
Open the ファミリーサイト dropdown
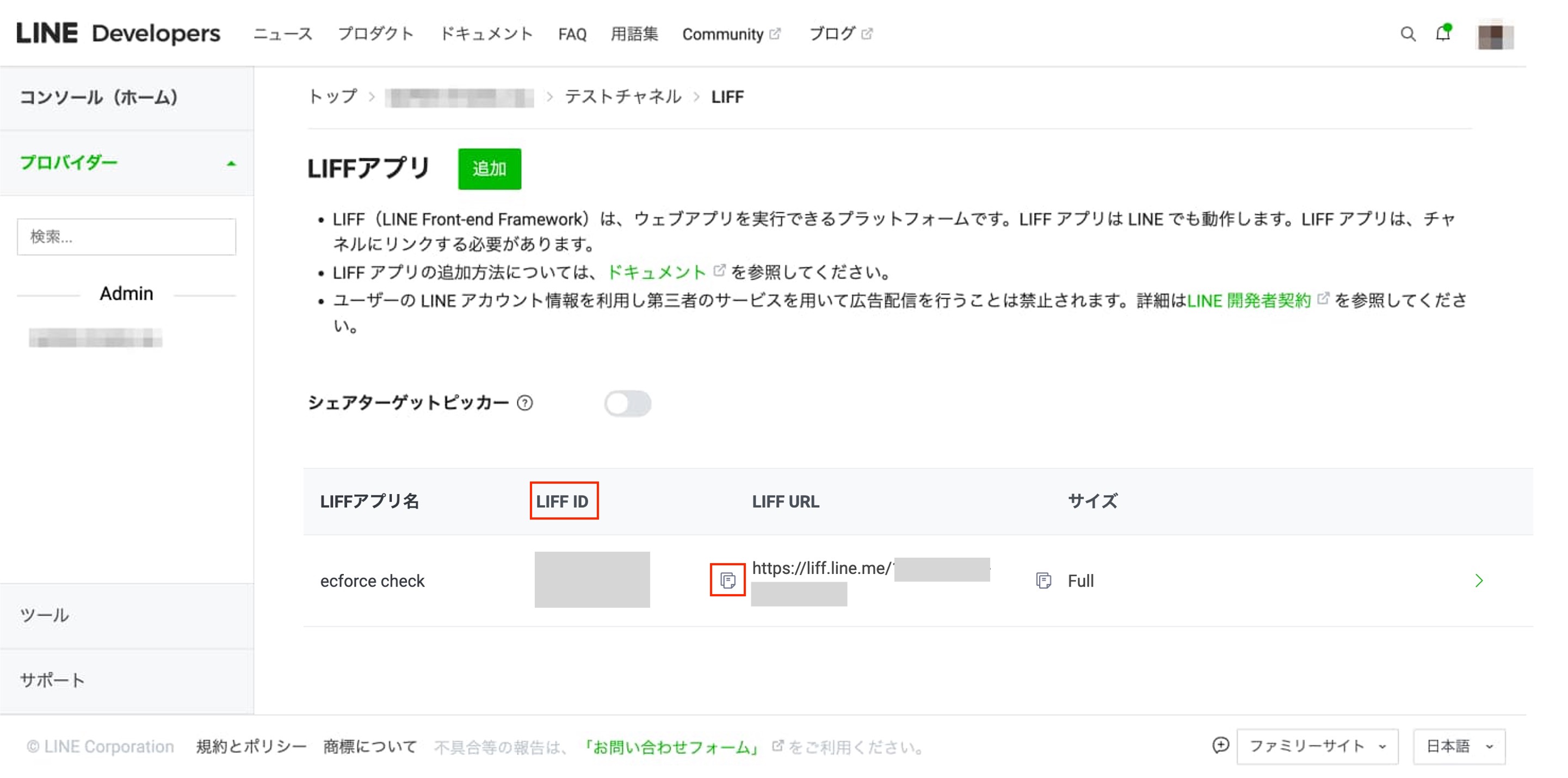[1317, 746]
